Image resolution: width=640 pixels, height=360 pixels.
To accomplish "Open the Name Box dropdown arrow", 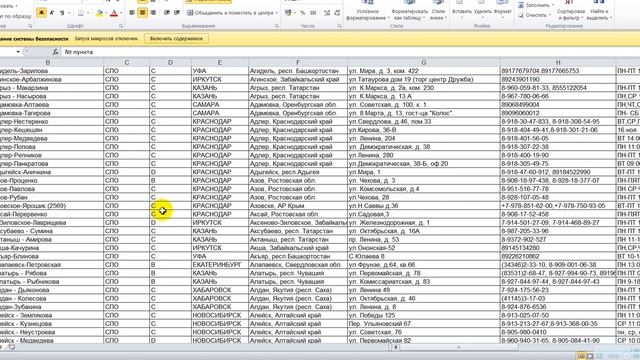I will click(x=18, y=52).
